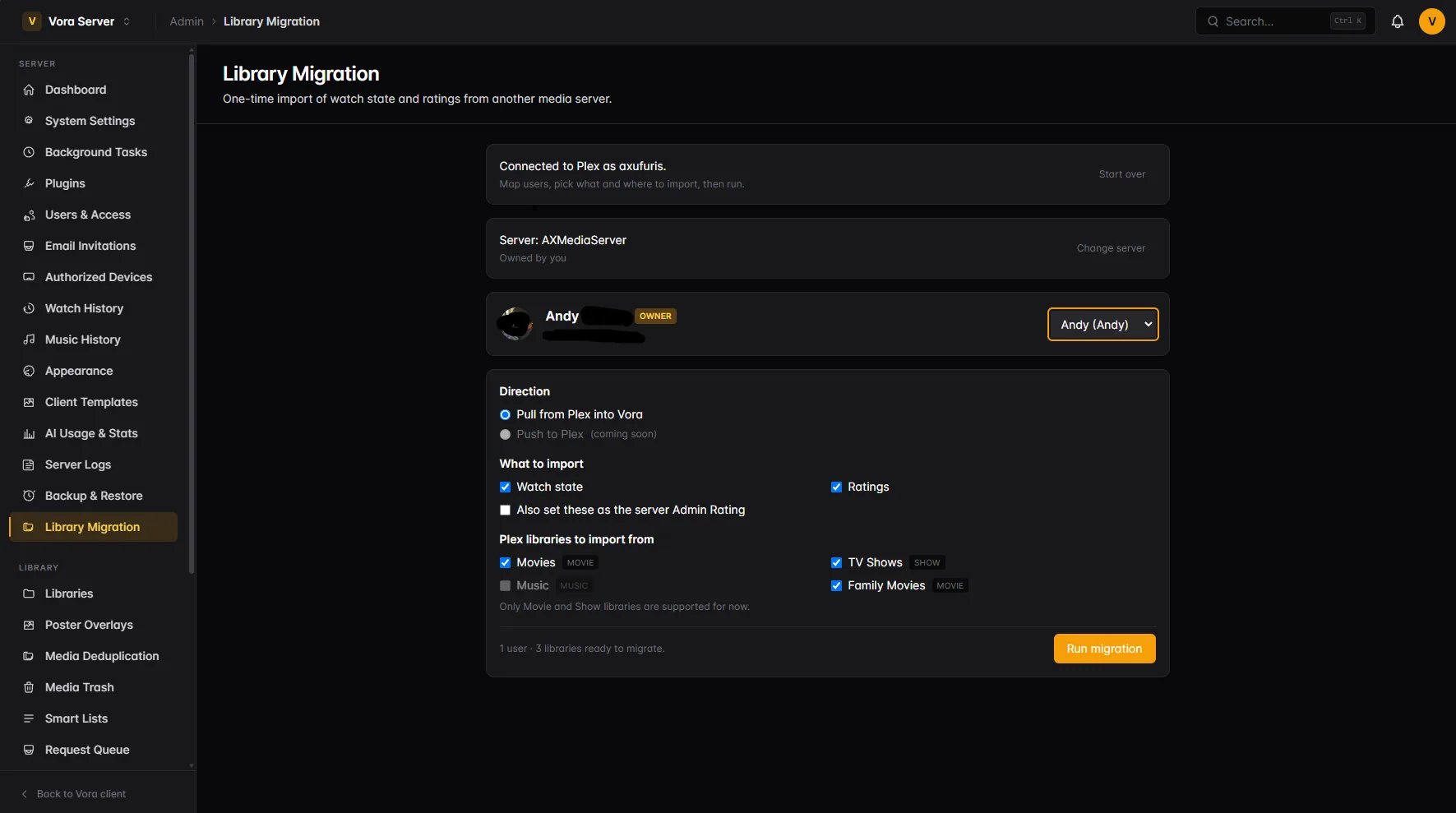This screenshot has height=813, width=1456.
Task: Open Libraries in the sidebar
Action: pos(93,594)
